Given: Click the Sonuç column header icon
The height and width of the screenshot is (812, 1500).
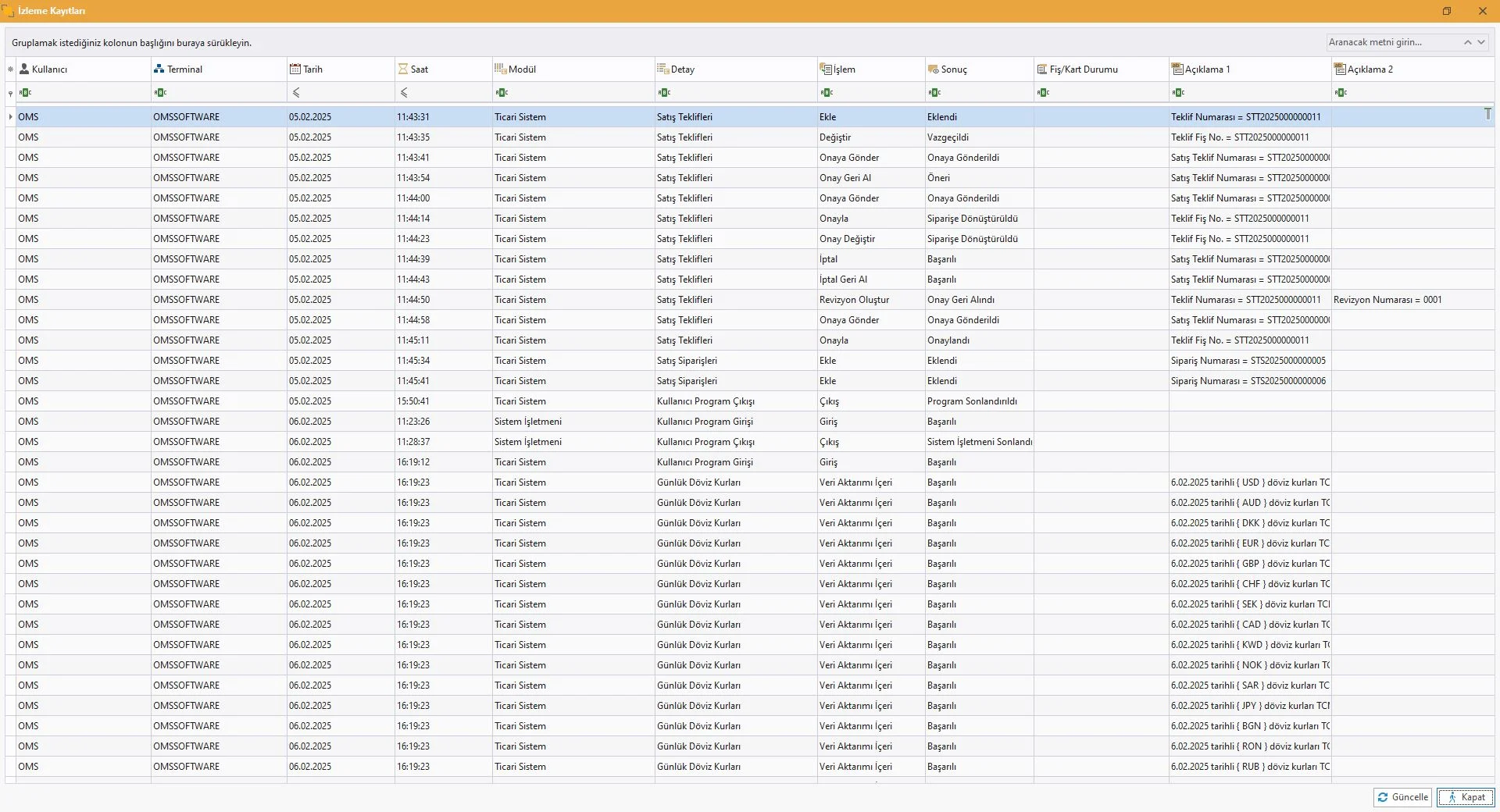Looking at the screenshot, I should click(933, 69).
